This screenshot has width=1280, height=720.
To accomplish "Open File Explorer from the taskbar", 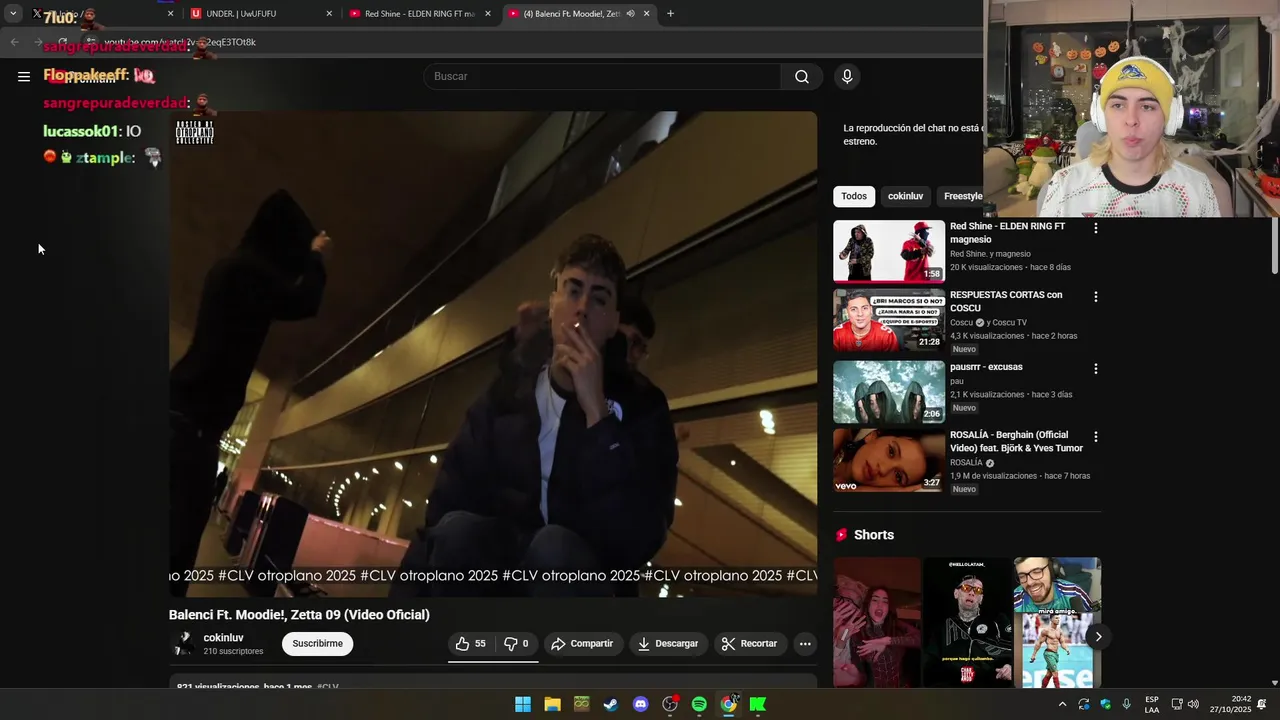I will point(552,704).
